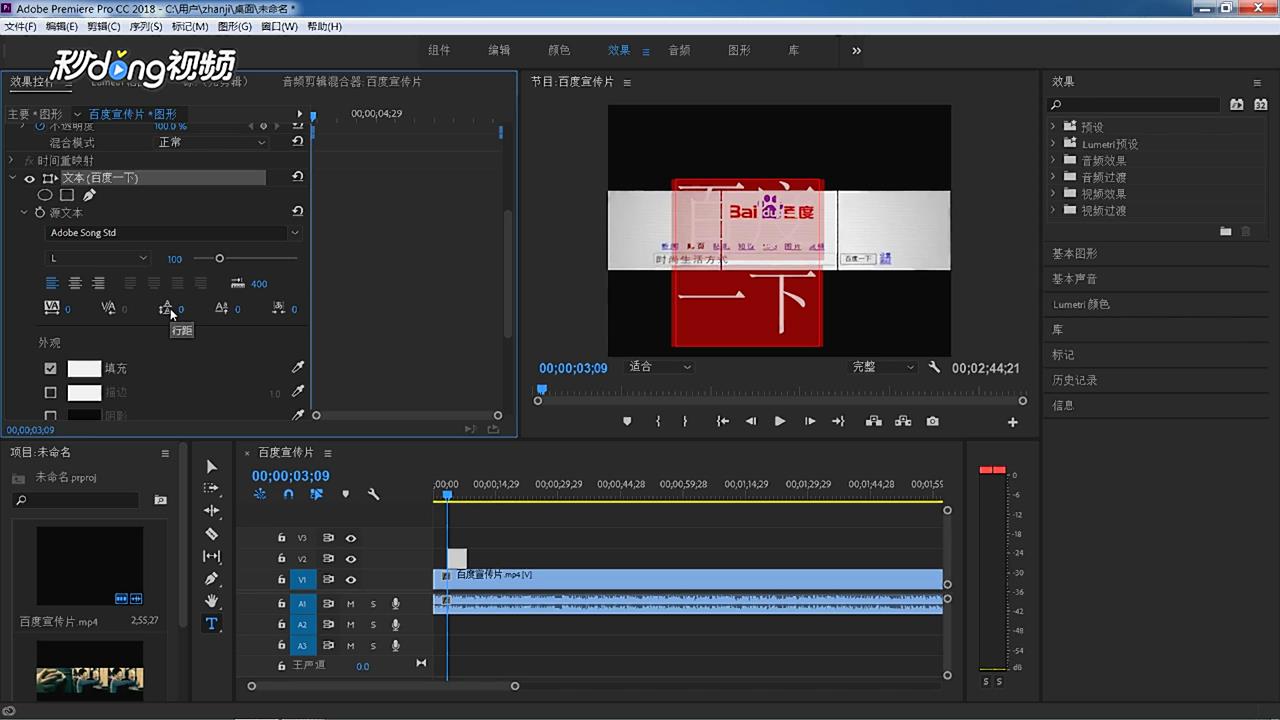Click the white fill color swatch

(x=84, y=369)
